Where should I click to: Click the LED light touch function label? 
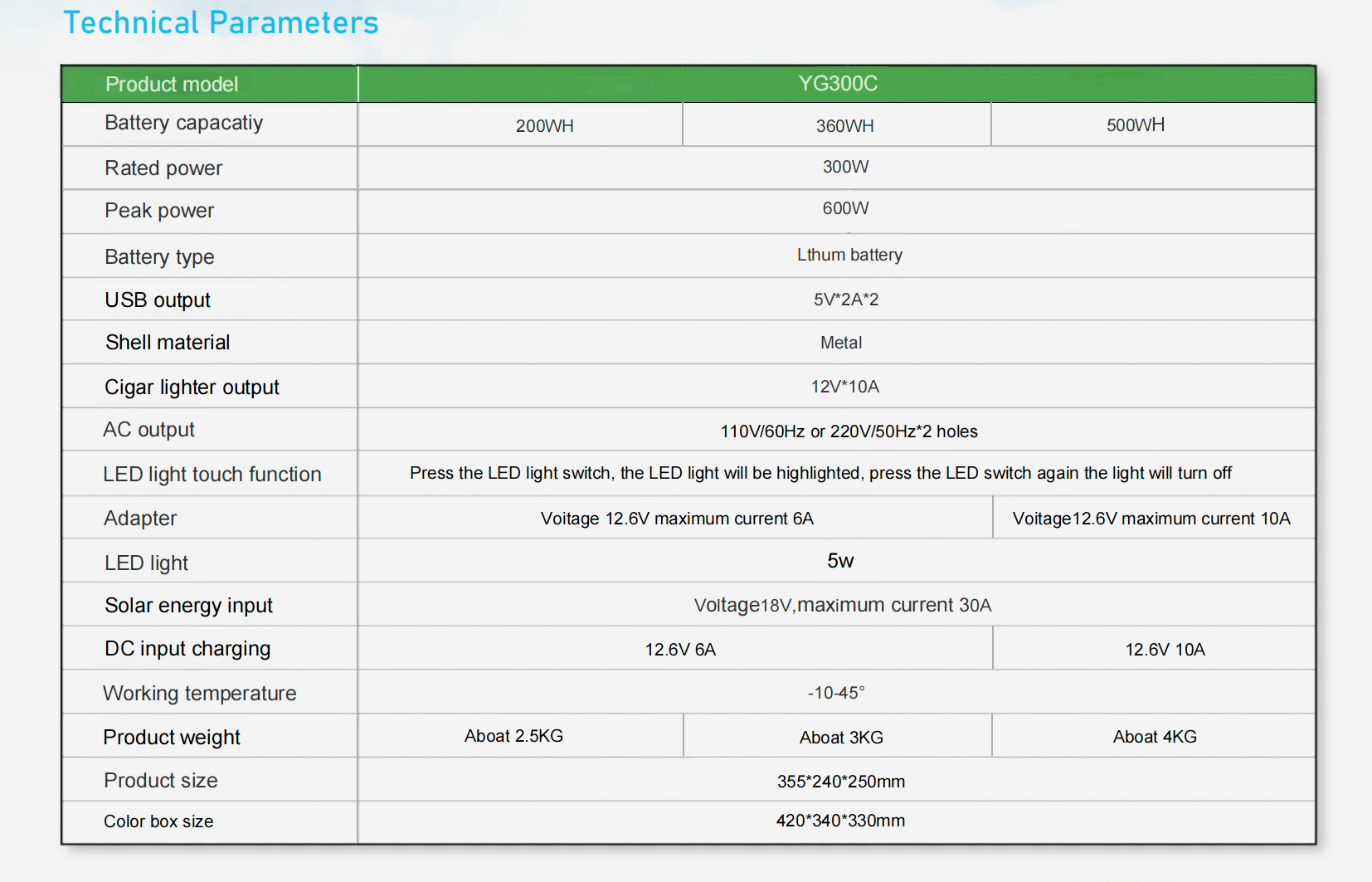pos(212,475)
